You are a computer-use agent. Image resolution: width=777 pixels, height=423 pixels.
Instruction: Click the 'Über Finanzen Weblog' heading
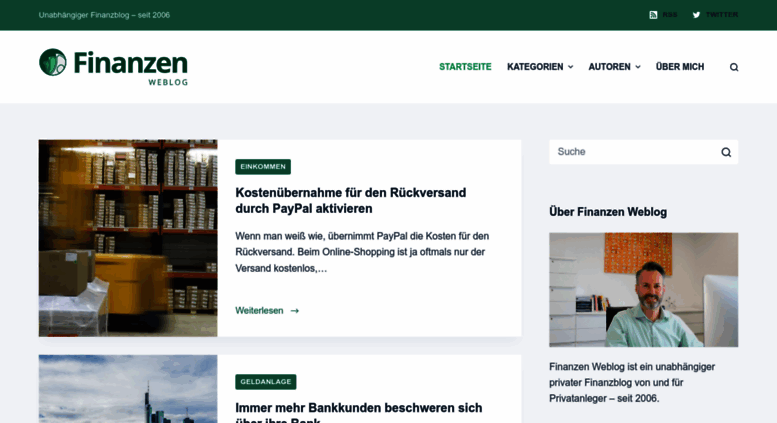(x=608, y=212)
